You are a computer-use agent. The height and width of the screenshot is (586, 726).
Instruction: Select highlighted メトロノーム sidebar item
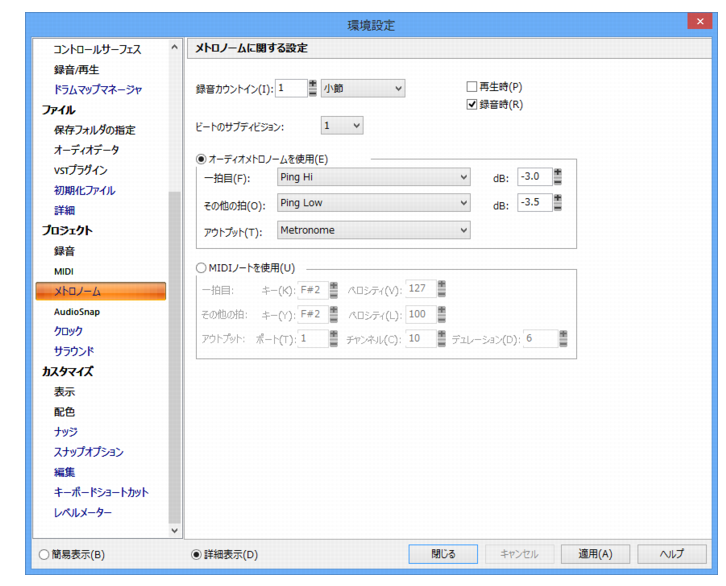100,291
